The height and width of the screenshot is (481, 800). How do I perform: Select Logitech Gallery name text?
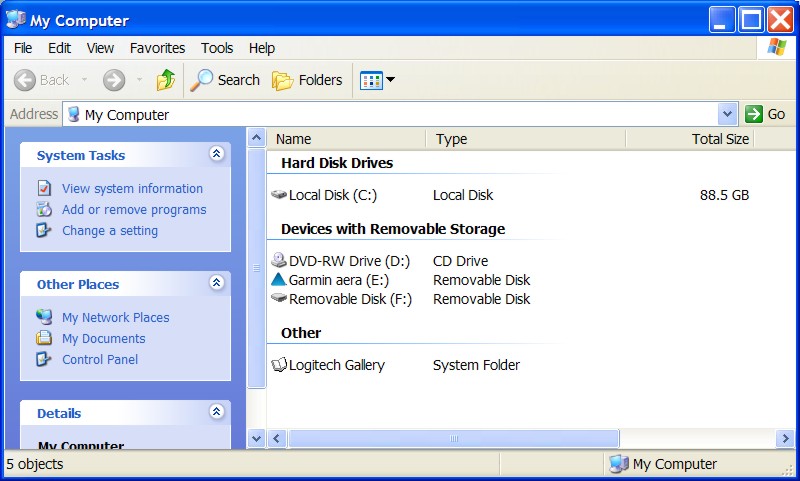(x=337, y=365)
